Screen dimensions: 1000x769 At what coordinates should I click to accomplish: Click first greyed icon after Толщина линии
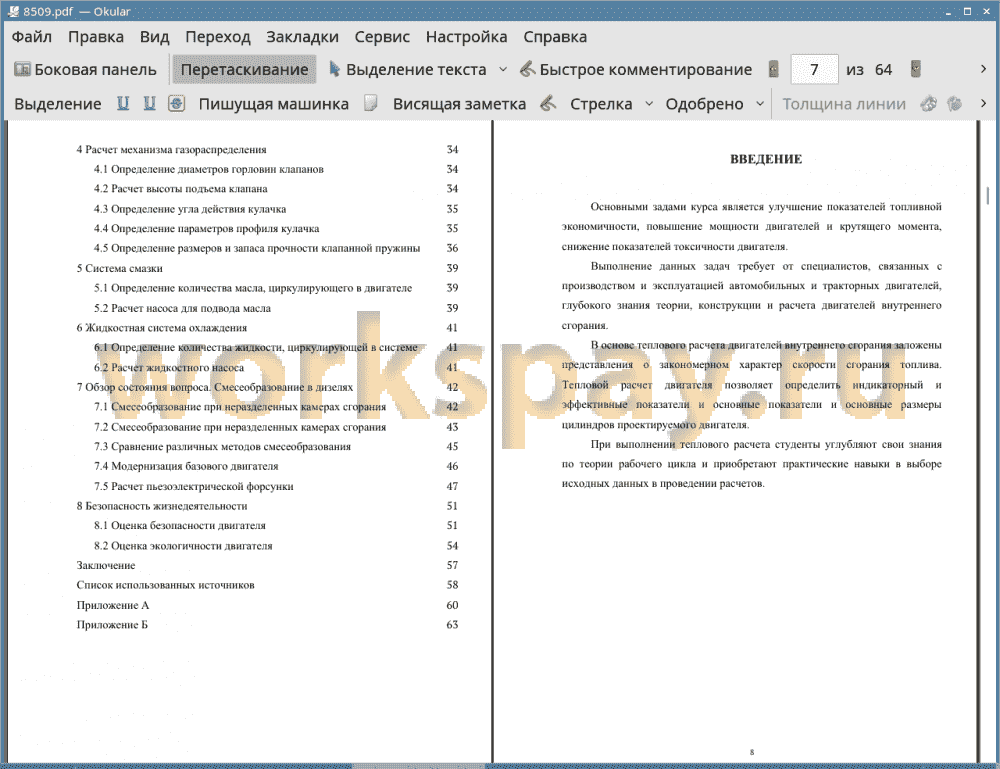[x=929, y=103]
